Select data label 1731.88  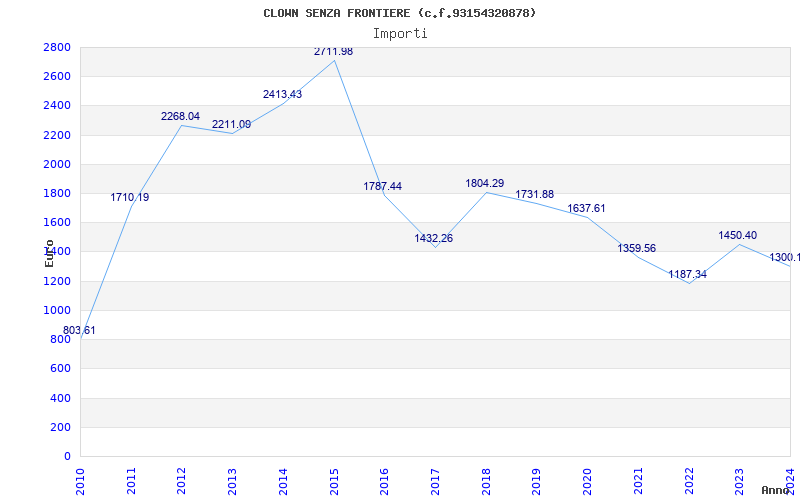[x=534, y=194]
